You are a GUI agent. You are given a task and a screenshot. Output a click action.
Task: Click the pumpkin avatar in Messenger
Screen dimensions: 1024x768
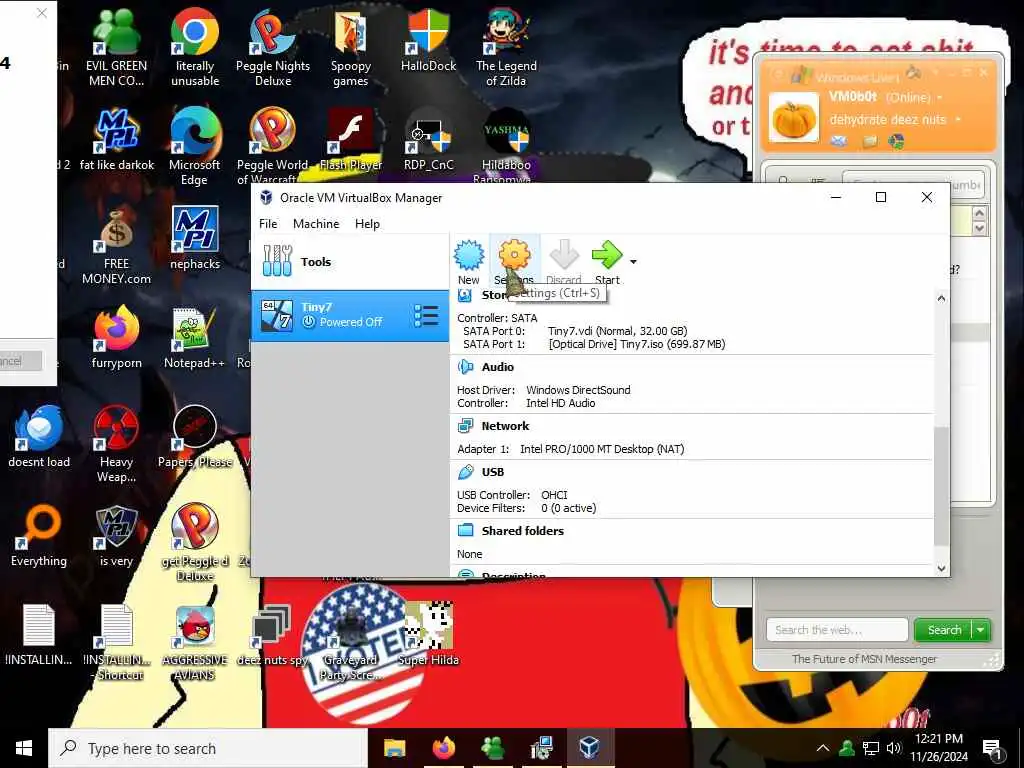coord(793,118)
